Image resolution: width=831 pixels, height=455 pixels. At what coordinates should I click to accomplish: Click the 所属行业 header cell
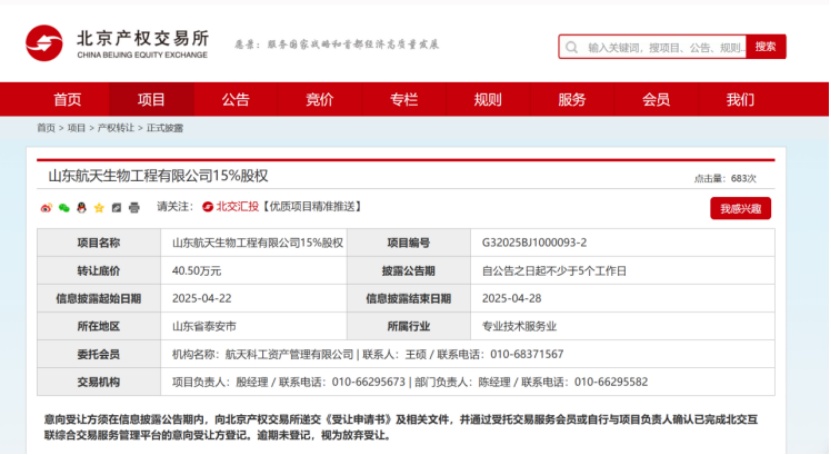[409, 326]
